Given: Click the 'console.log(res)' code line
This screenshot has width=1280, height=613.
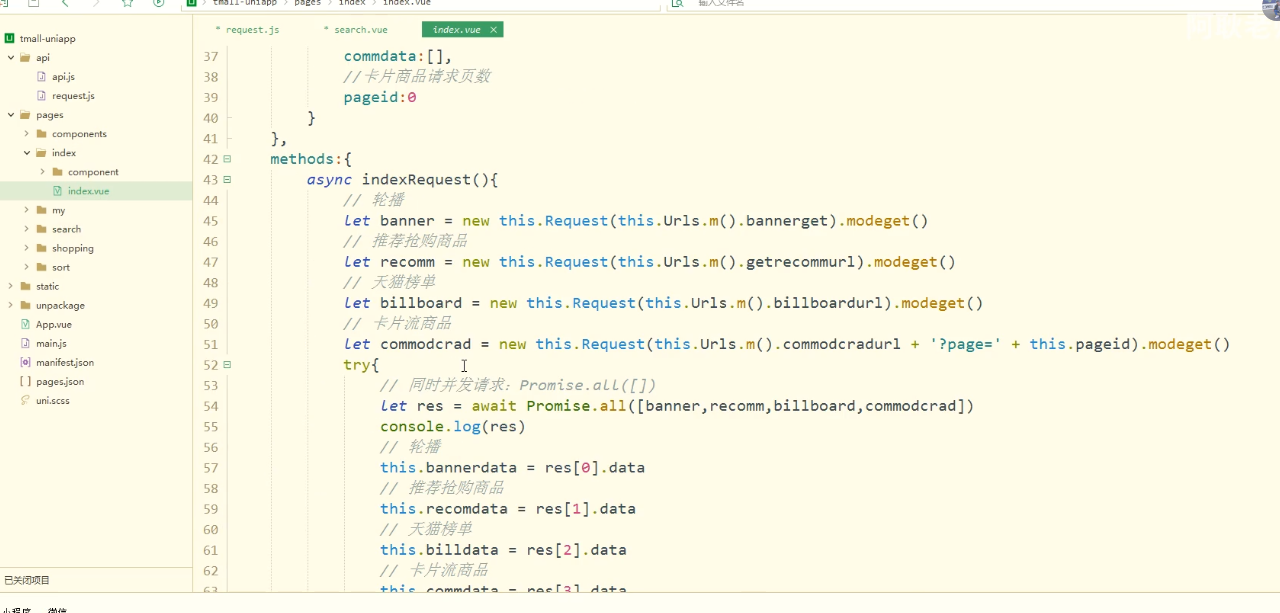Looking at the screenshot, I should pyautogui.click(x=453, y=427).
